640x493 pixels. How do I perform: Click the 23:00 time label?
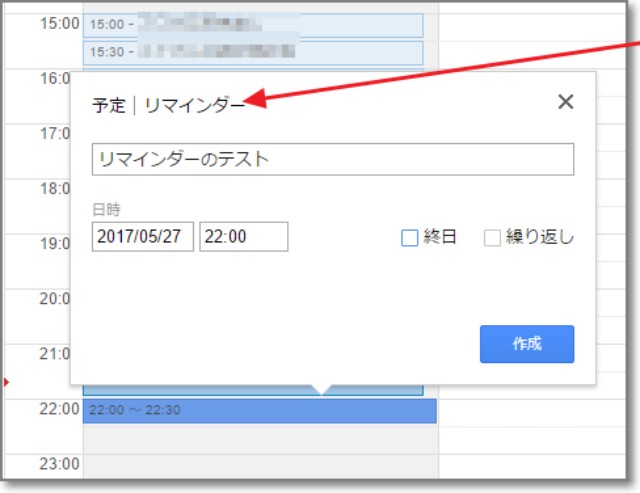[59, 464]
